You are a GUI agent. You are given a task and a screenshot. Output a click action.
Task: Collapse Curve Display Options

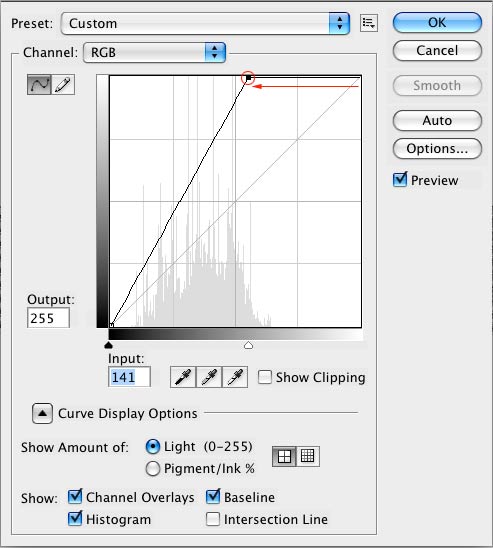(43, 413)
